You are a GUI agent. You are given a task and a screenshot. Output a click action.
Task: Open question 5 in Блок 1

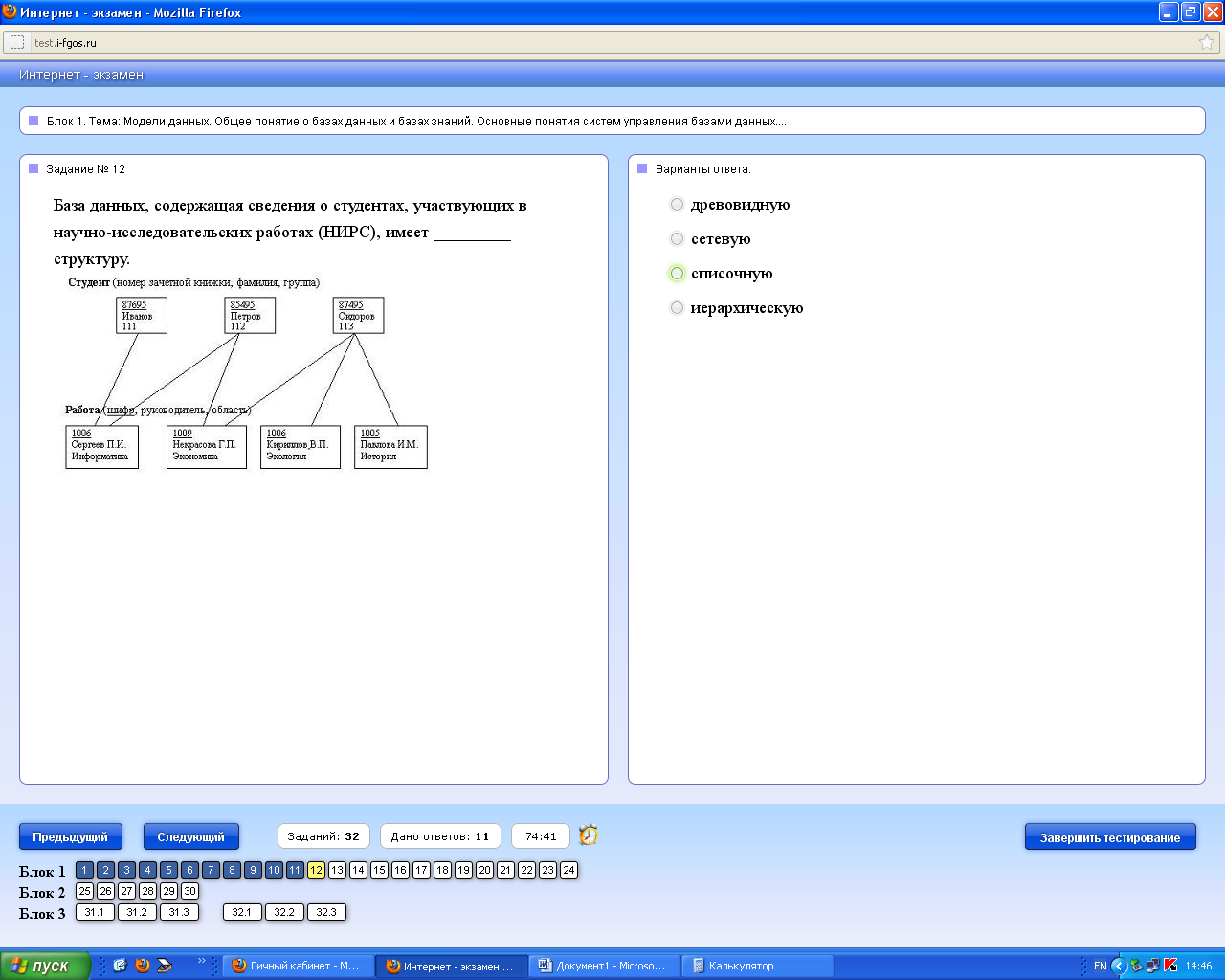(x=168, y=870)
